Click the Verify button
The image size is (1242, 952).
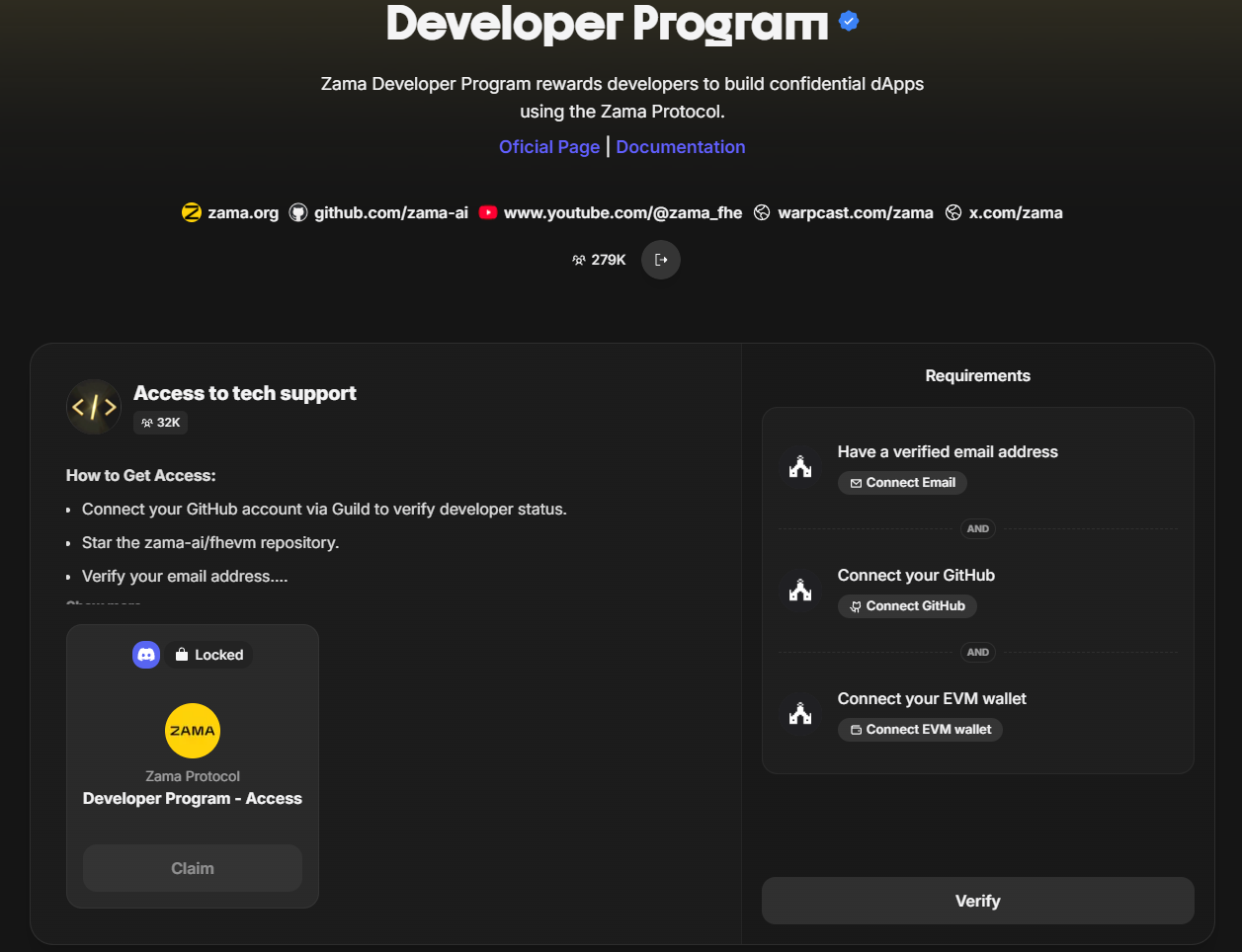[x=977, y=901]
